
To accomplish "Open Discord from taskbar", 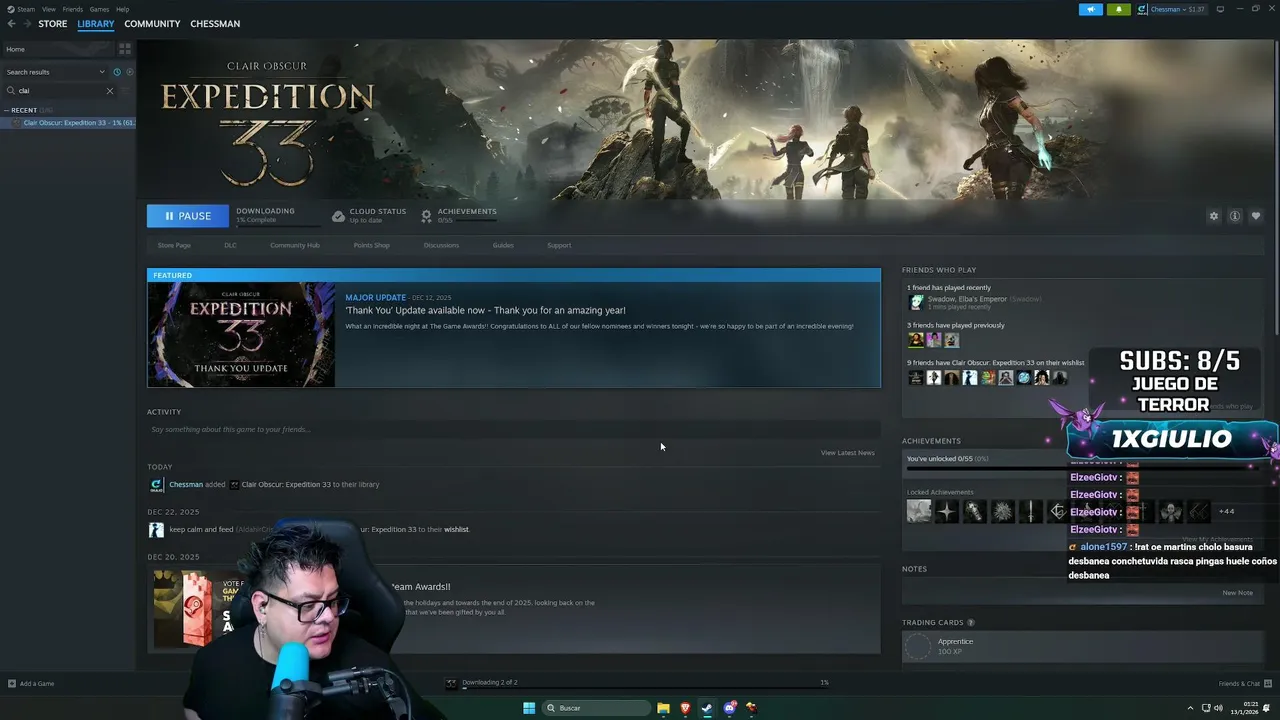I will tap(729, 708).
